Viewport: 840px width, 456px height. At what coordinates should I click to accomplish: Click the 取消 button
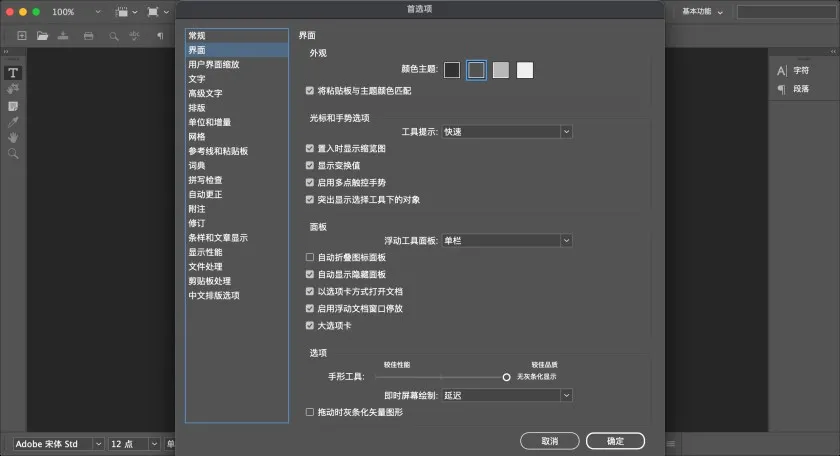(549, 441)
